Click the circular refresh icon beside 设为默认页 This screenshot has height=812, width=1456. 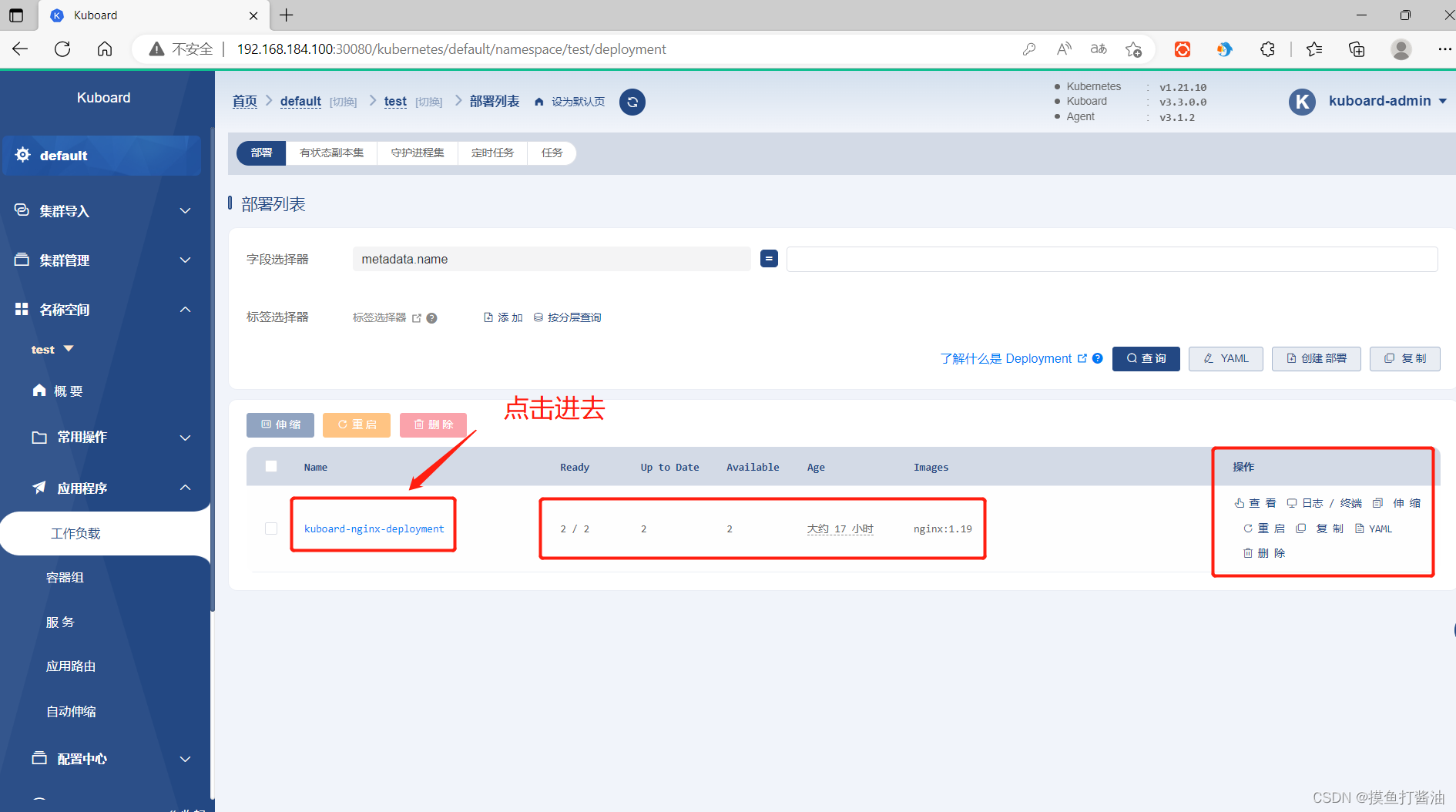(x=632, y=102)
